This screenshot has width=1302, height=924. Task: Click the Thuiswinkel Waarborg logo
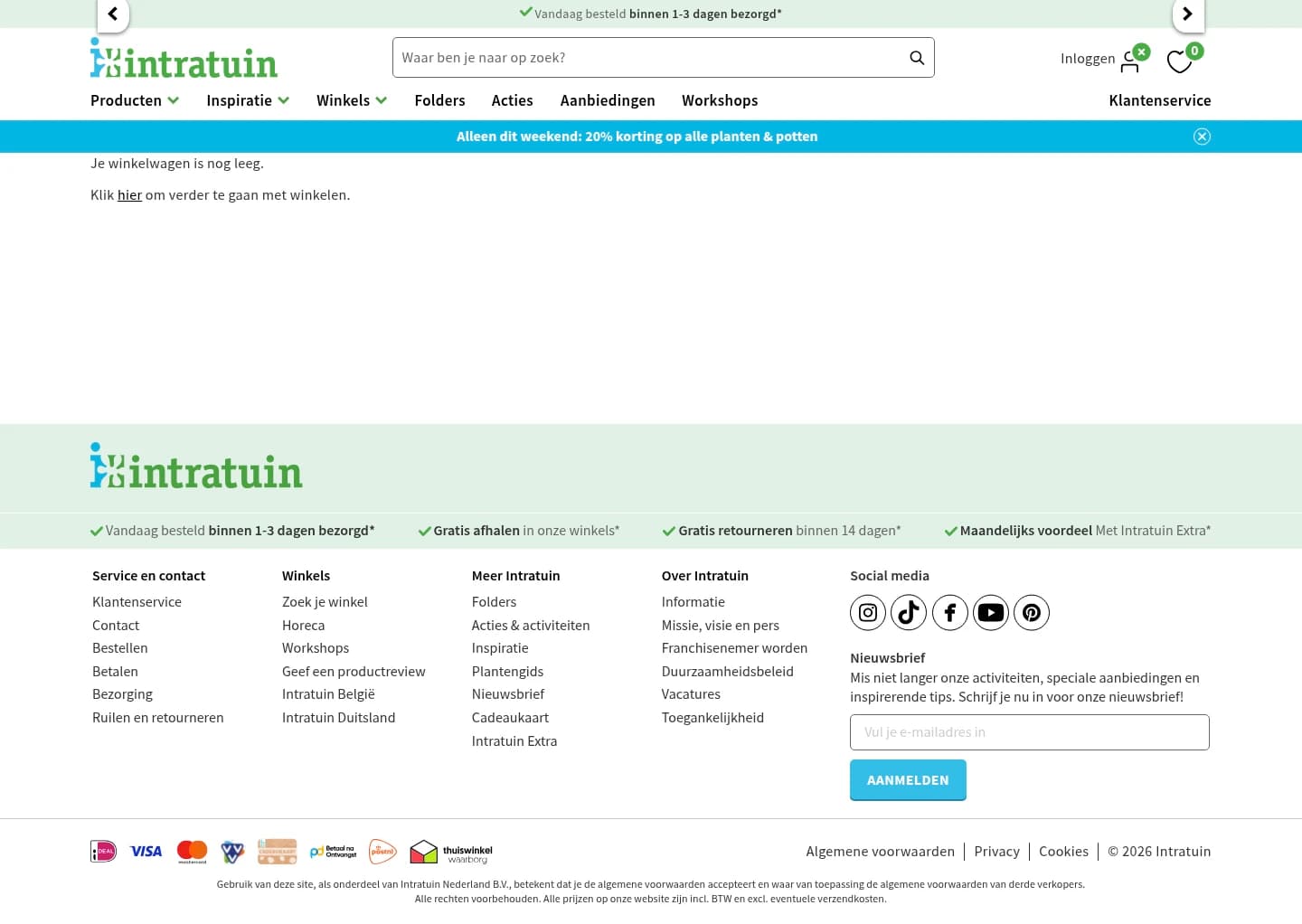tap(450, 852)
